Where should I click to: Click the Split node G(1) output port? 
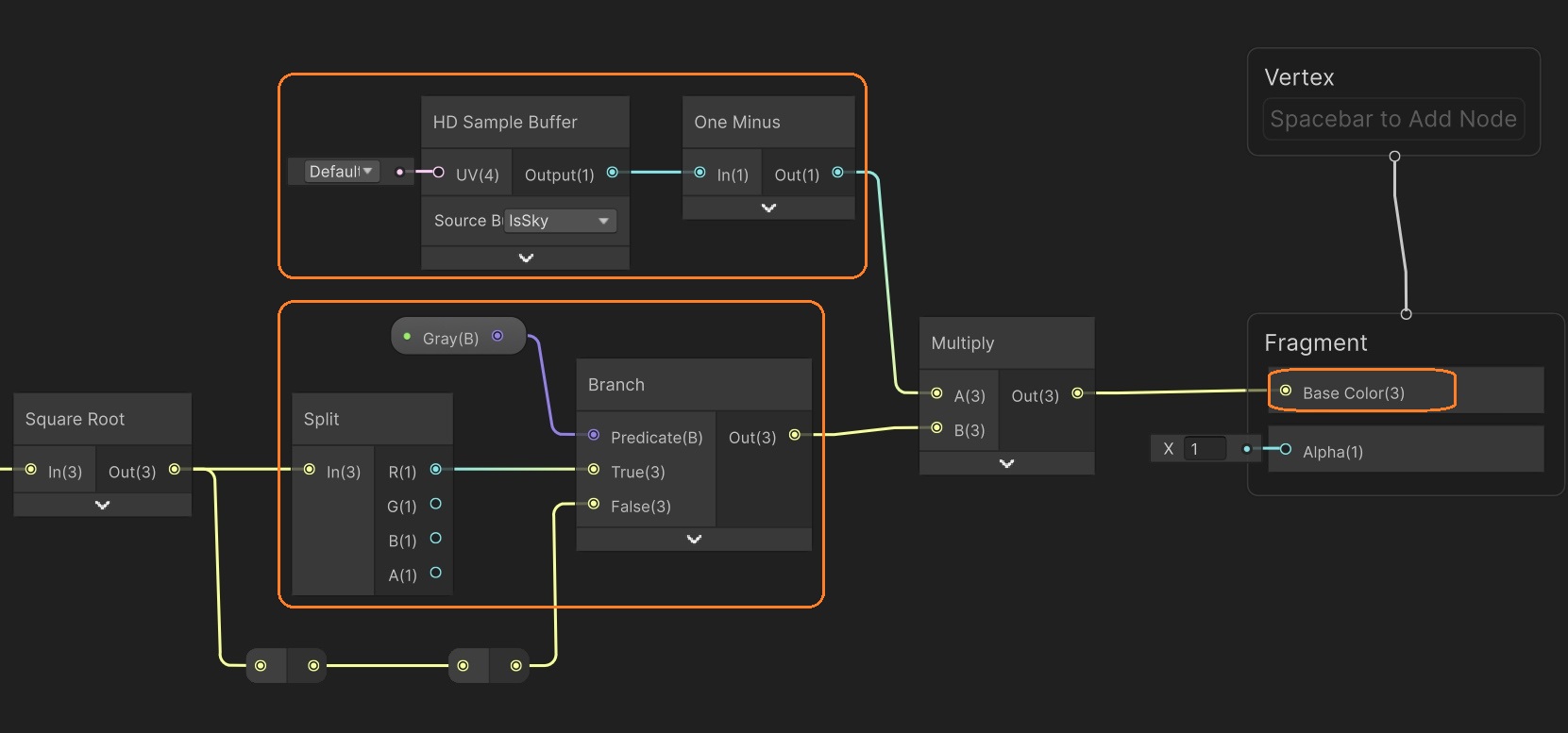coord(435,505)
